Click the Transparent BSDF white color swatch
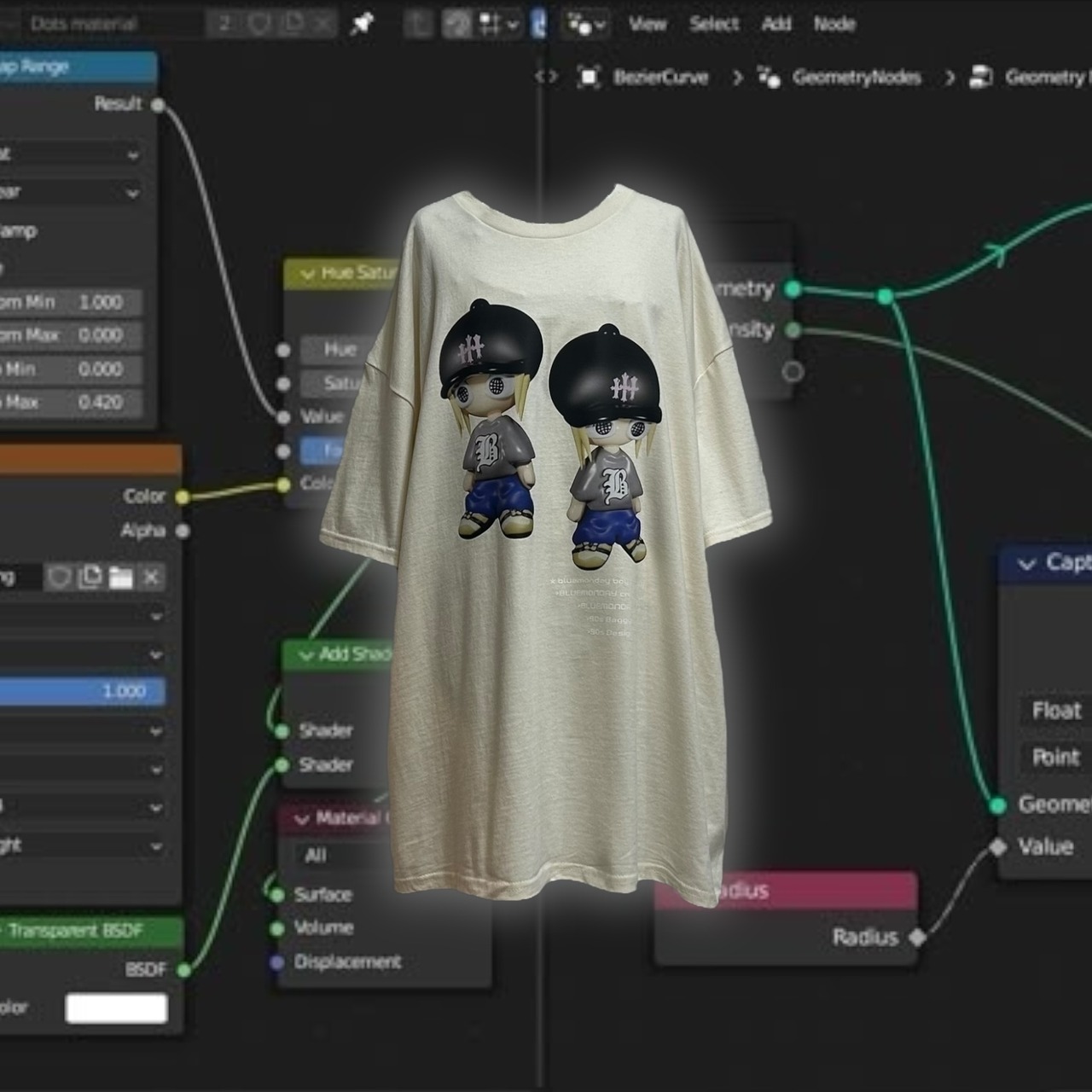 pos(116,1008)
